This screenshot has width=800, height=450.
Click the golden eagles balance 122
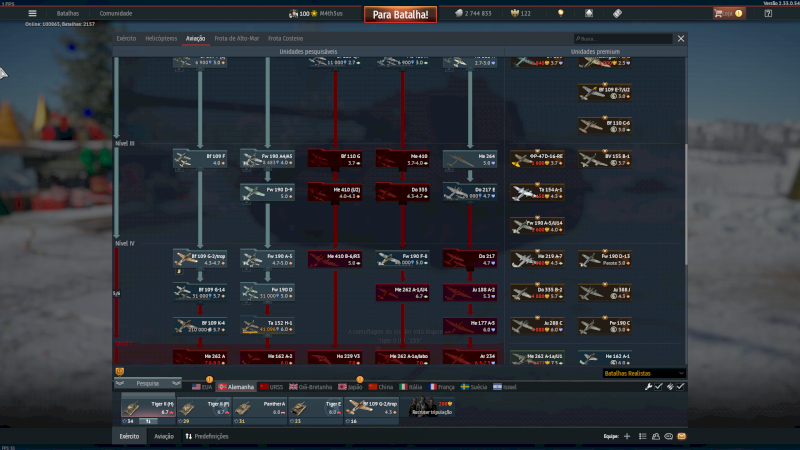tap(521, 13)
